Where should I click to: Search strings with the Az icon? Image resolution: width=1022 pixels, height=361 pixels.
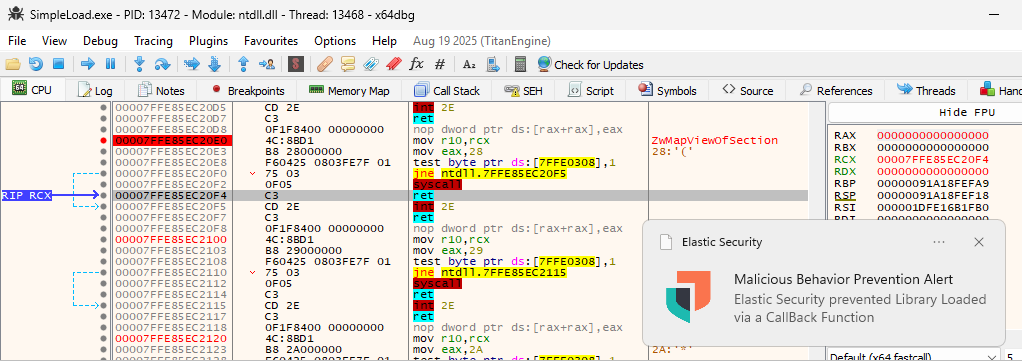click(x=469, y=65)
